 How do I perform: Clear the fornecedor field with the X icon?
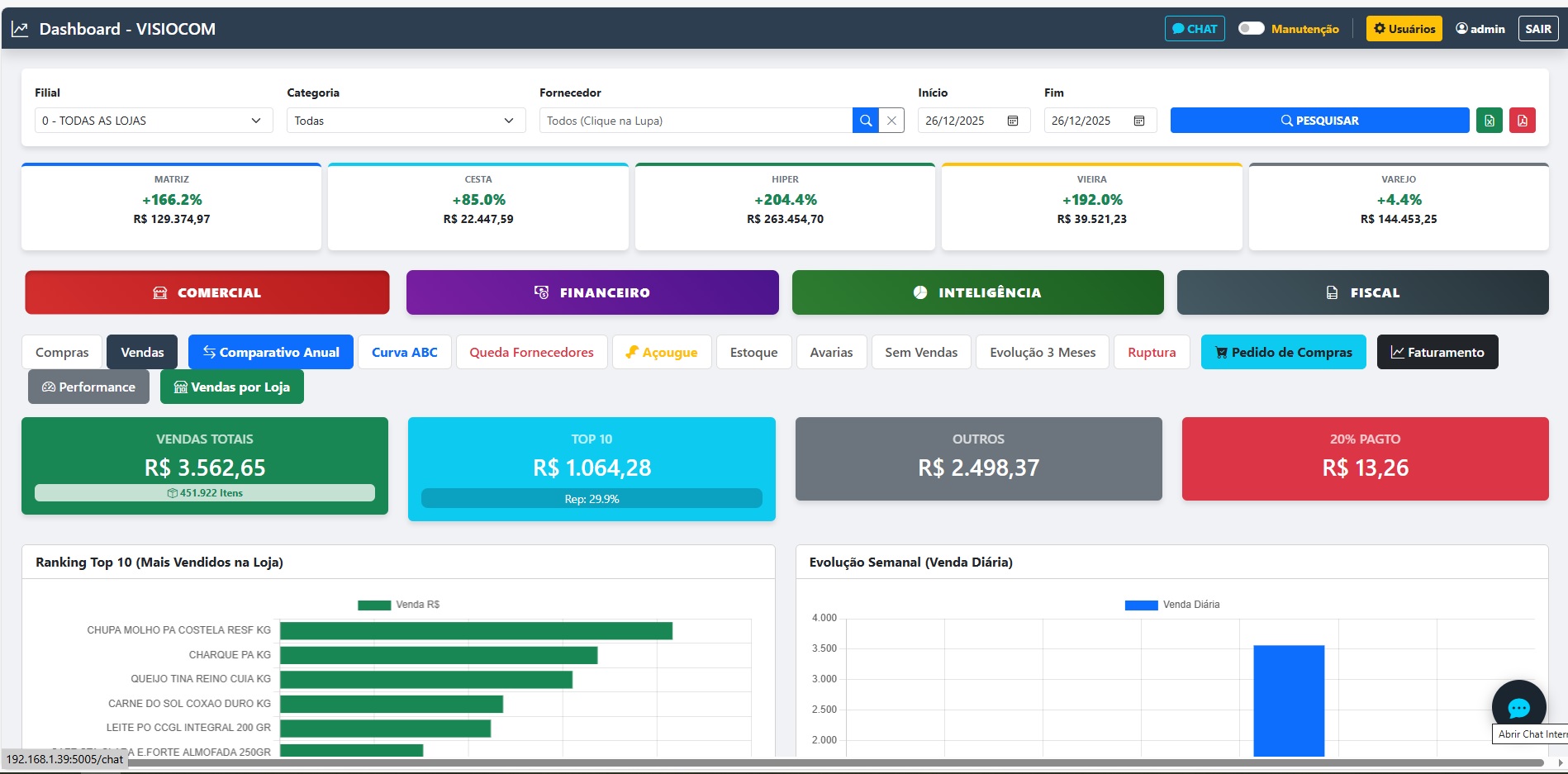pyautogui.click(x=891, y=120)
